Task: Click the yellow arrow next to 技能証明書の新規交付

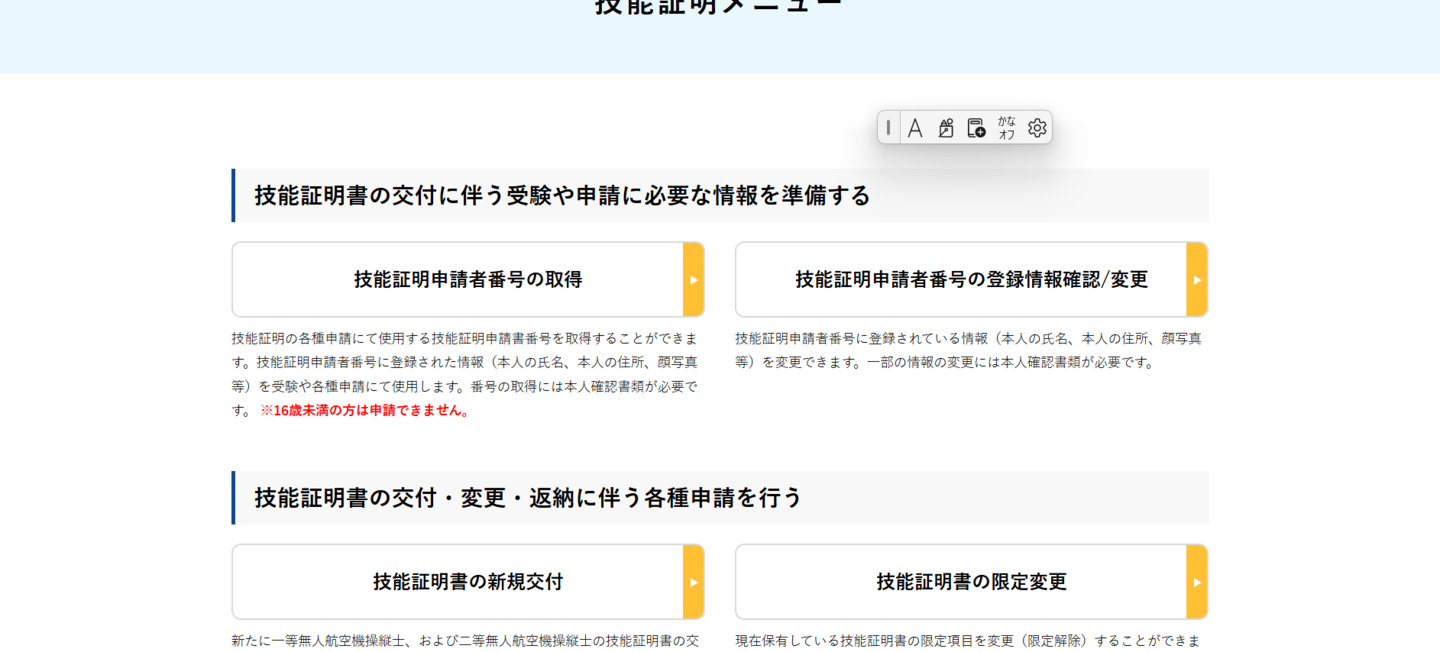Action: tap(694, 582)
